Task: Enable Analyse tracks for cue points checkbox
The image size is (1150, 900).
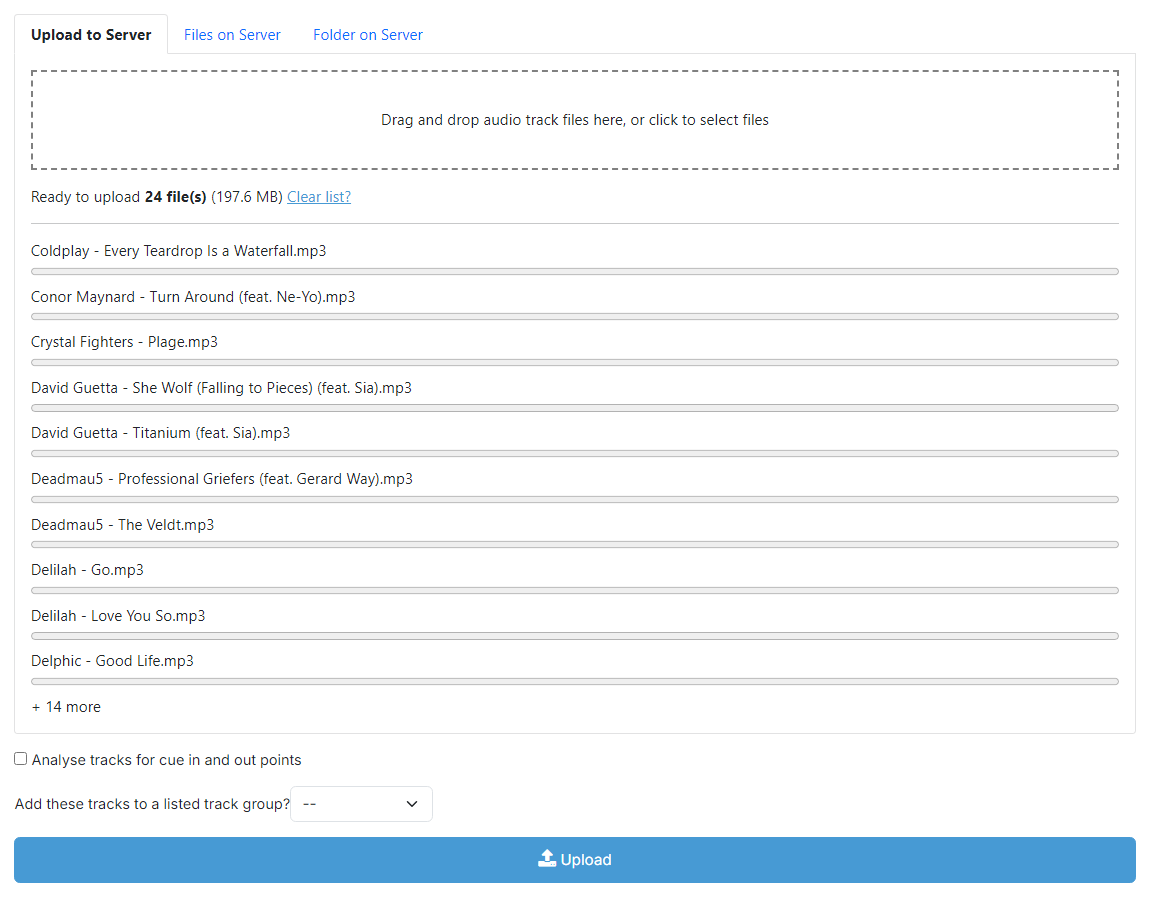Action: coord(21,759)
